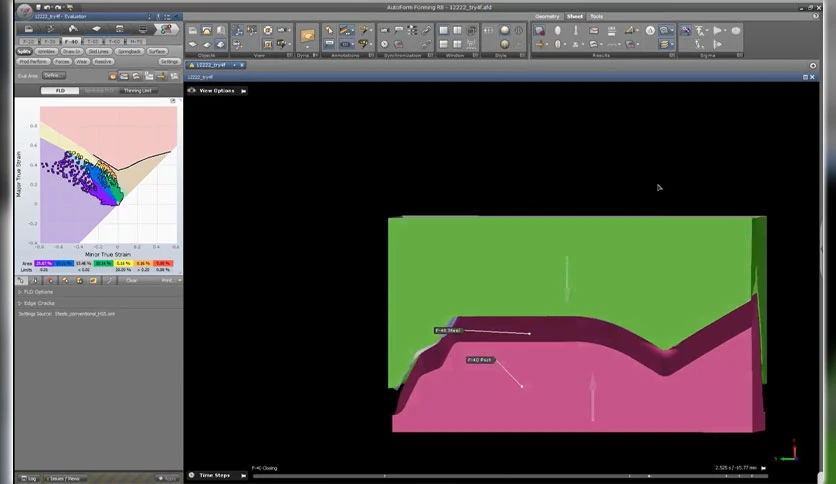Click the Dynamic section tool icon

click(x=308, y=36)
